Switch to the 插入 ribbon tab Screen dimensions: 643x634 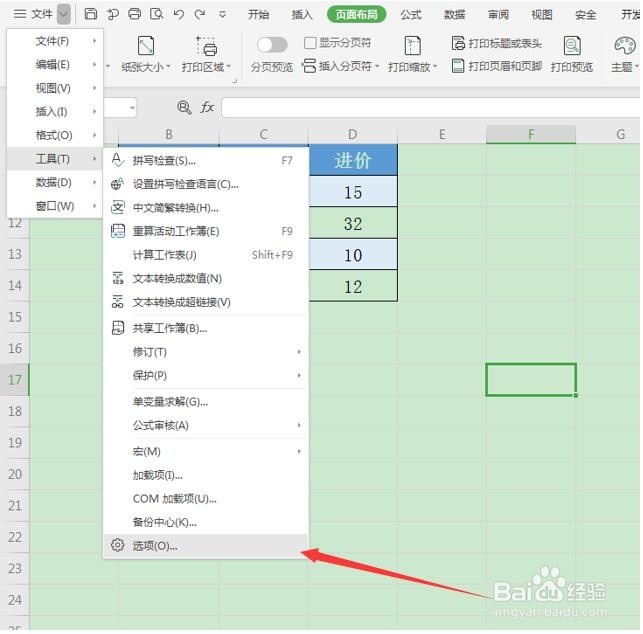click(x=302, y=15)
